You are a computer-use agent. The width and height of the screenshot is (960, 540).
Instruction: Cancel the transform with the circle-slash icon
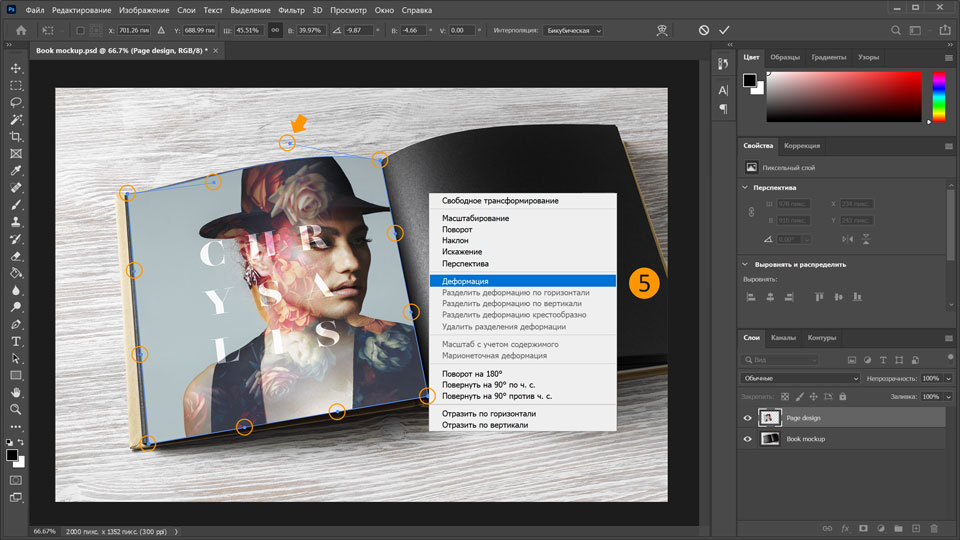click(x=704, y=31)
